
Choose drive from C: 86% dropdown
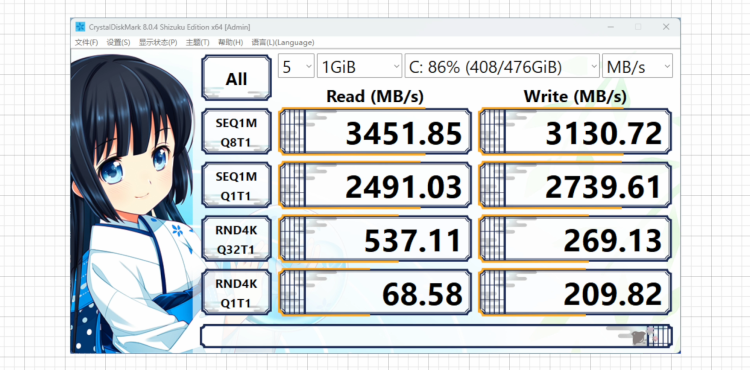[502, 66]
